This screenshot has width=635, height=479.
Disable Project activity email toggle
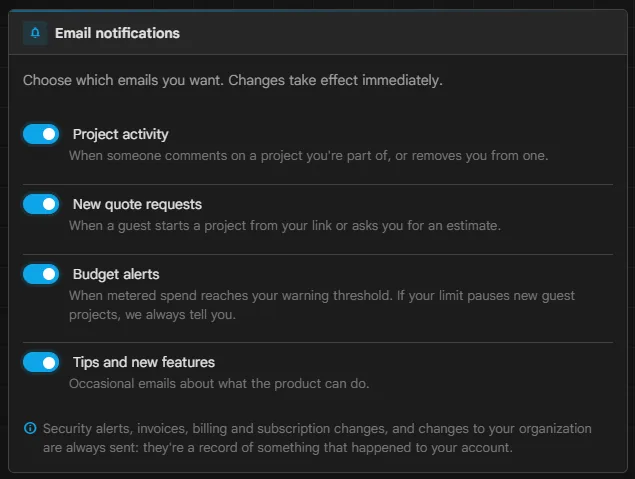[41, 134]
